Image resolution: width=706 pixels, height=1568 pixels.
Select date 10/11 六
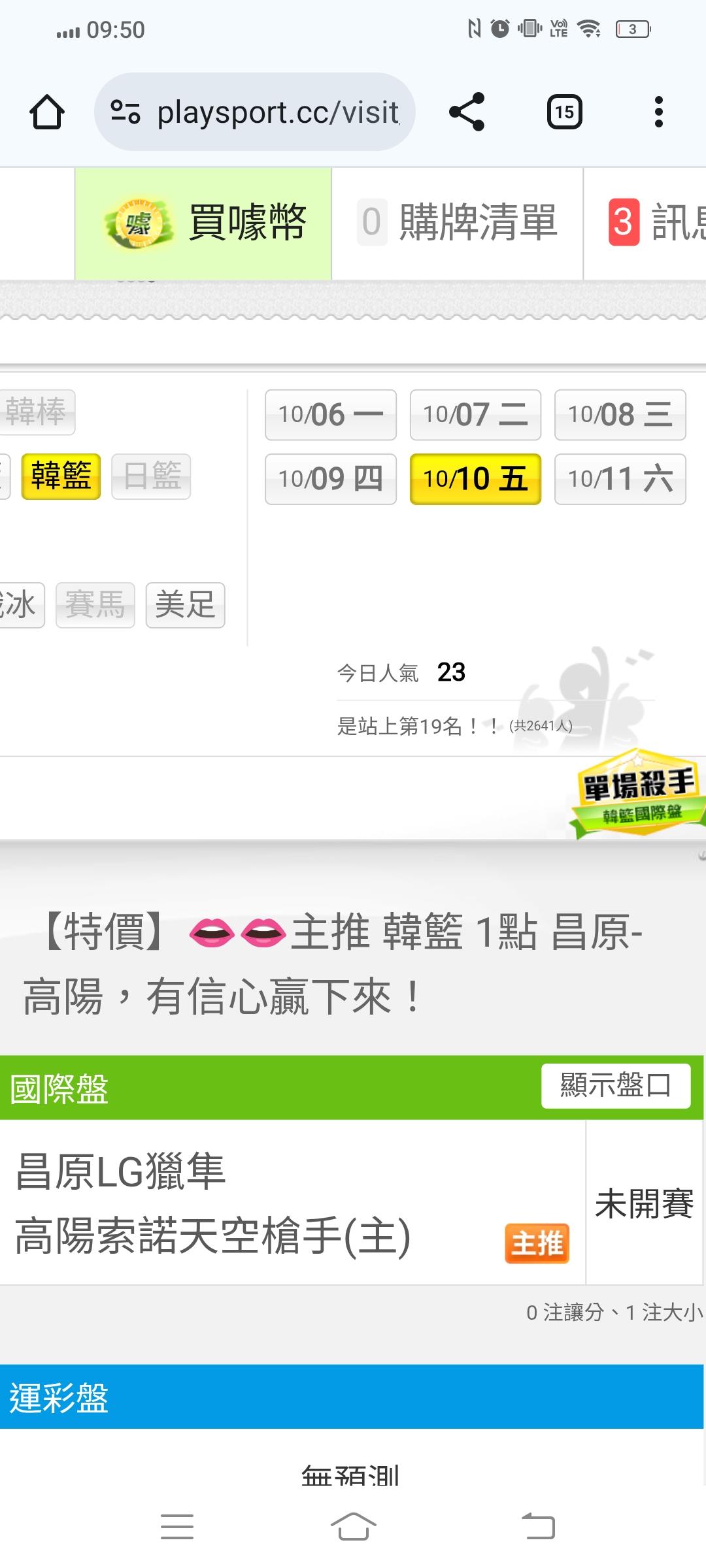click(620, 479)
